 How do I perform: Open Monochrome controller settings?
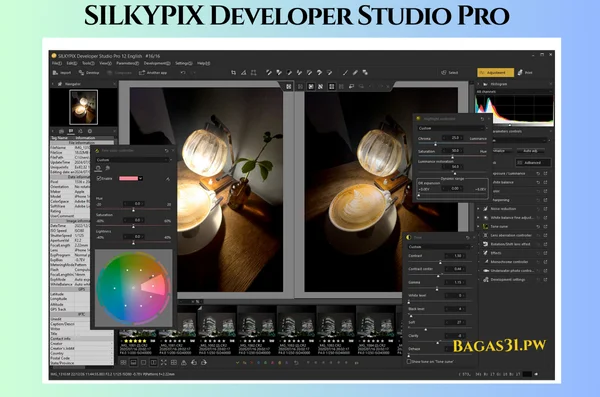coord(545,262)
